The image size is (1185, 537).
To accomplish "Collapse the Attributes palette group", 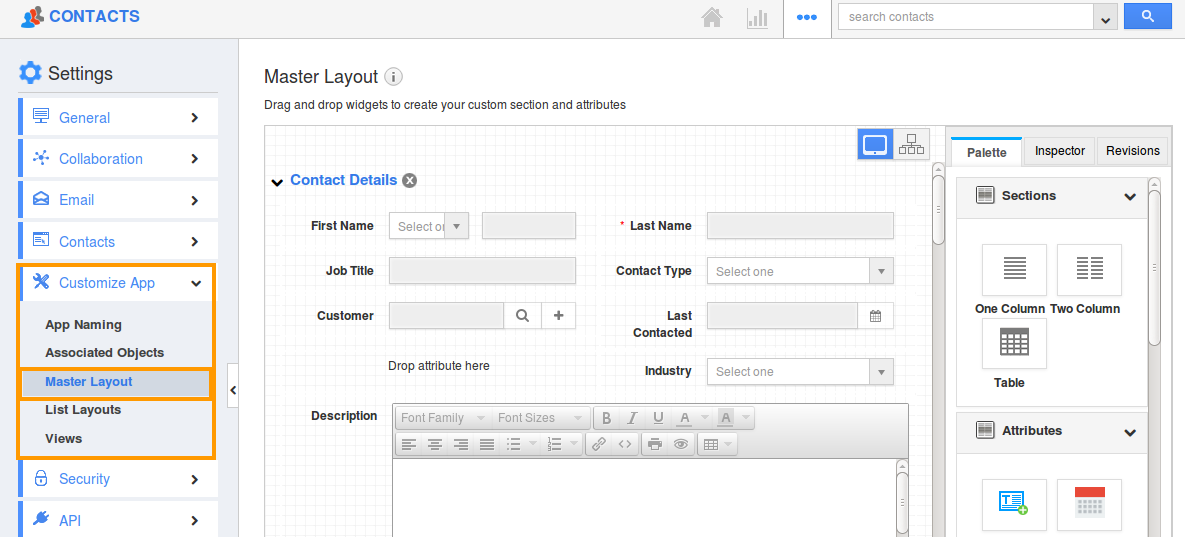I will (1130, 432).
